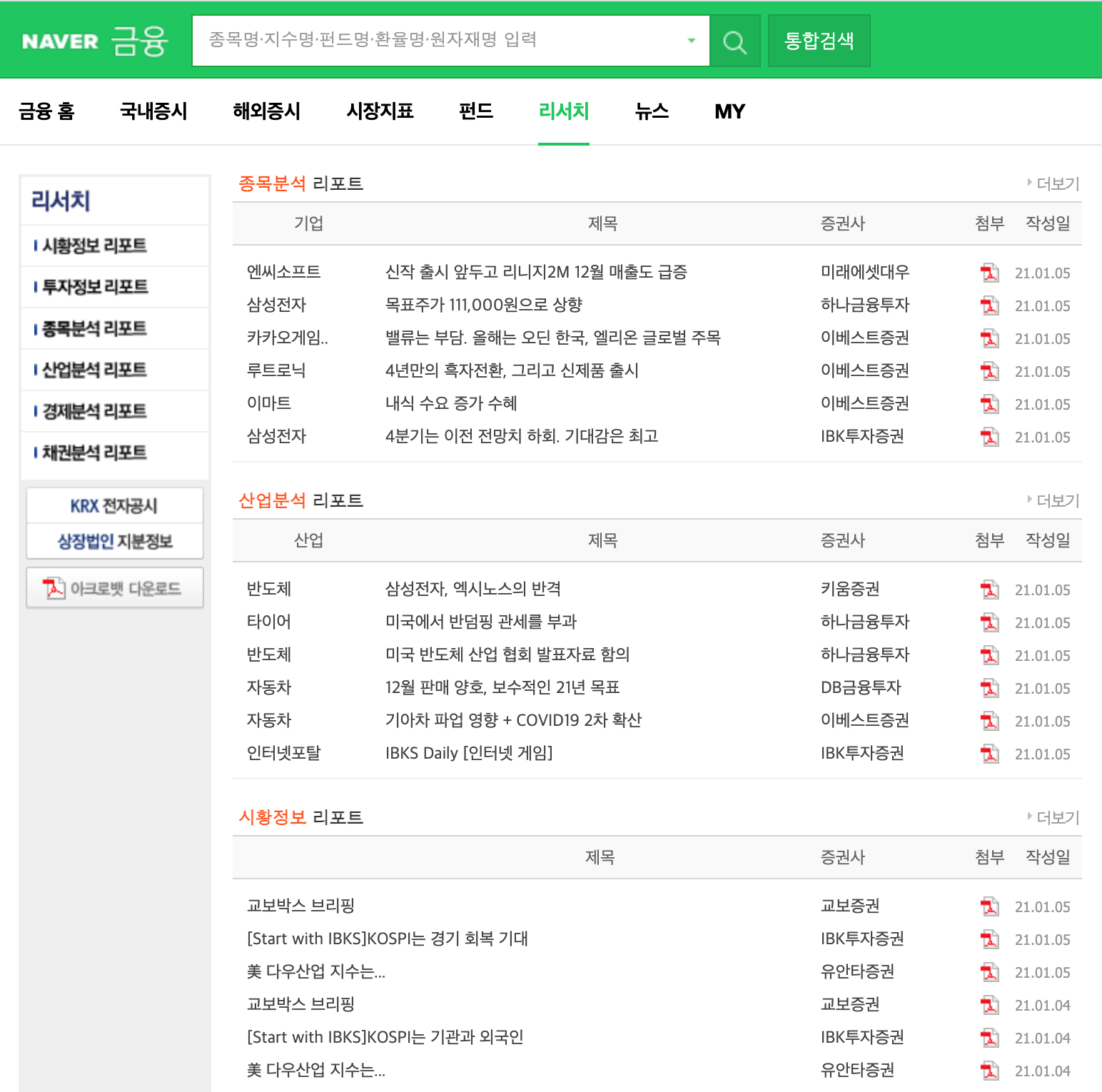Screen dimensions: 1102x1092
Task: Open PDF icon for KOSPI는 기관과 외국인
Action: tap(989, 1038)
